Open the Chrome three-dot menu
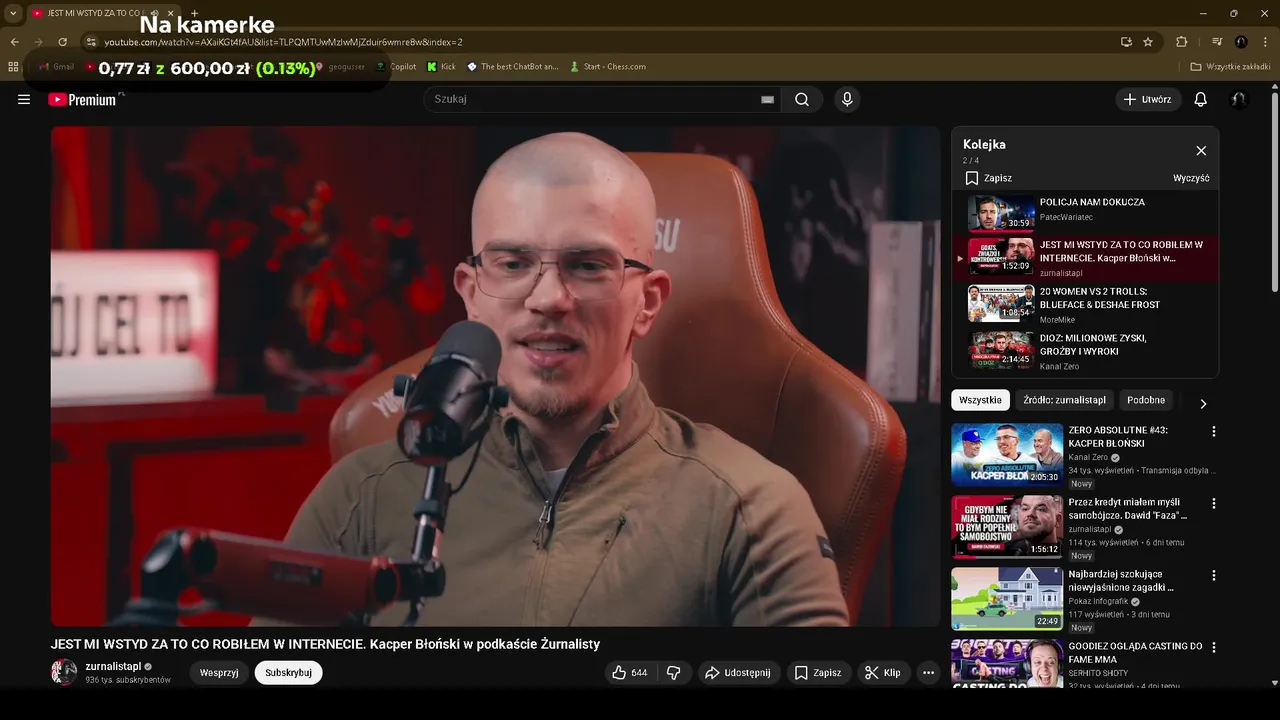 (x=1265, y=42)
